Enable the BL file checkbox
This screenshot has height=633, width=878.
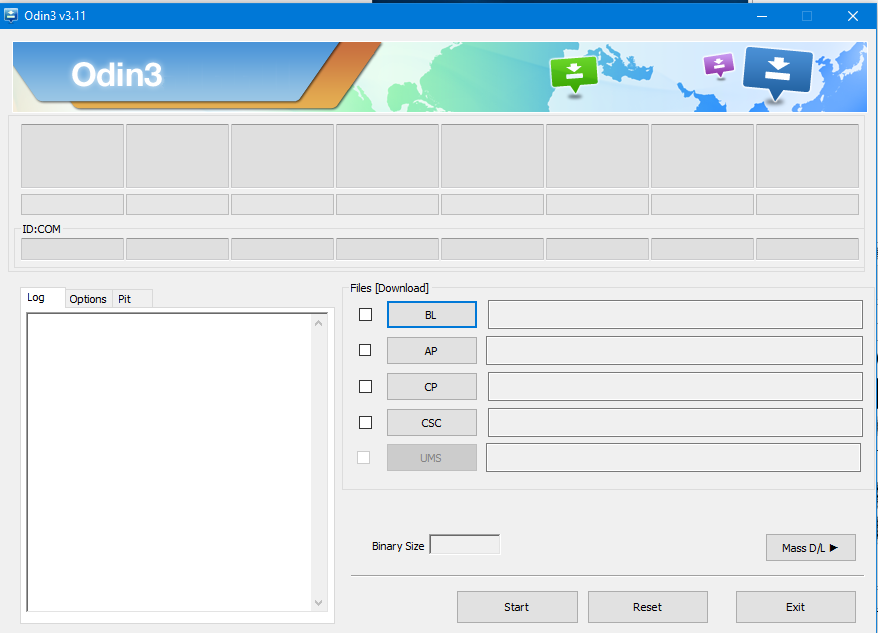coord(365,314)
